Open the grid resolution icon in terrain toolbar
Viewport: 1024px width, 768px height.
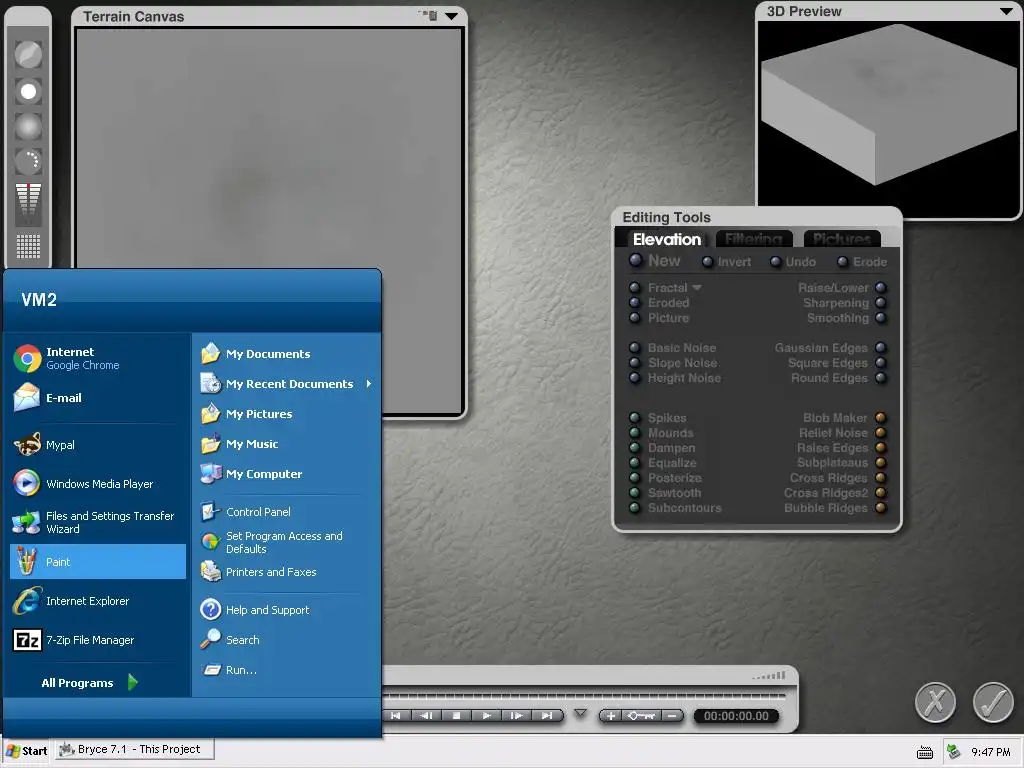point(28,246)
